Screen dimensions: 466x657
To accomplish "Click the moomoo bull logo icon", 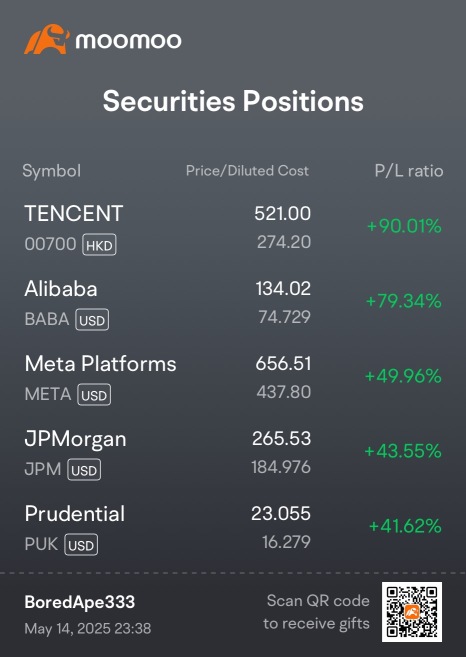I will pyautogui.click(x=47, y=39).
